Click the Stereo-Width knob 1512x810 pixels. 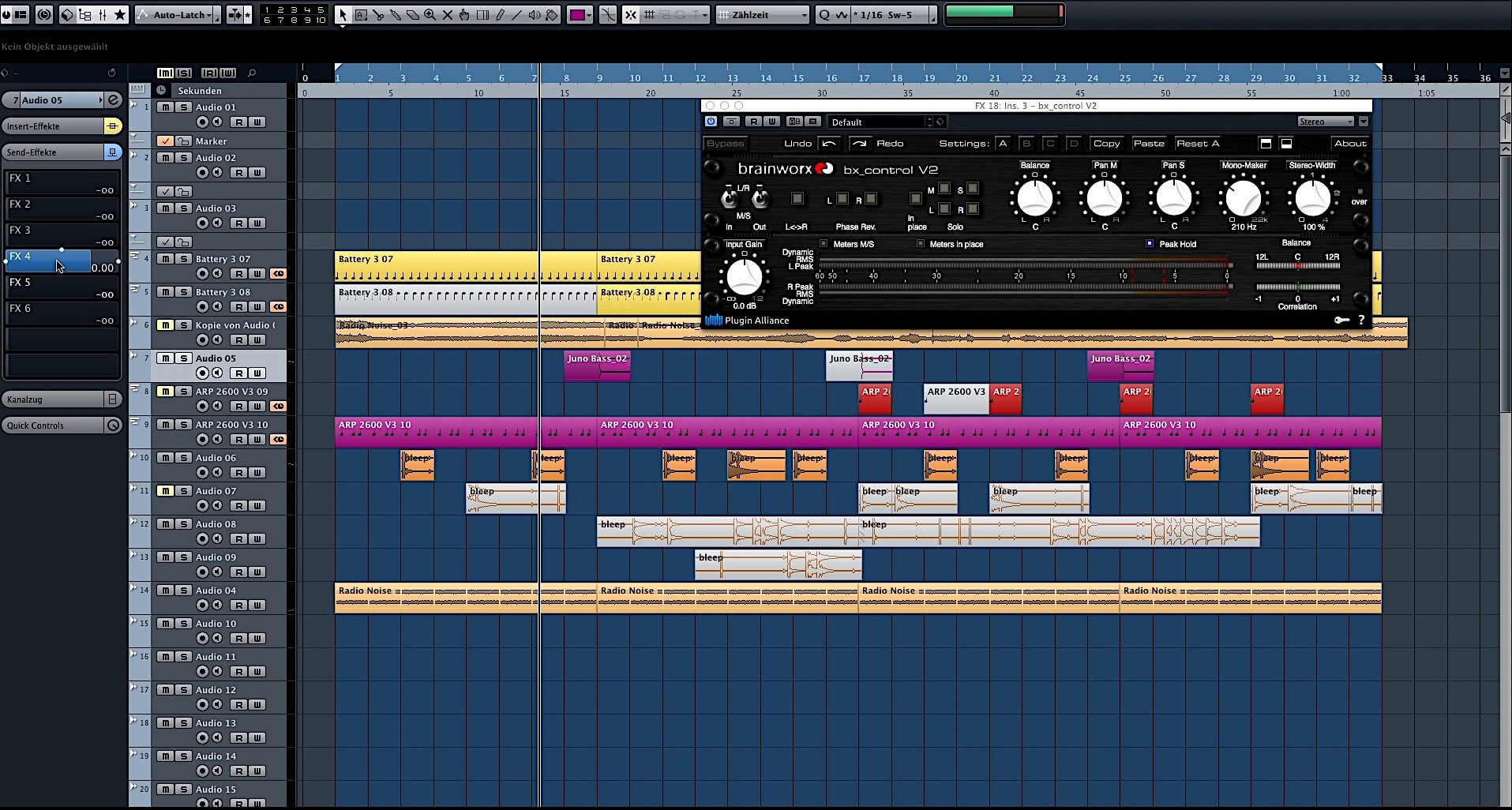tap(1312, 197)
